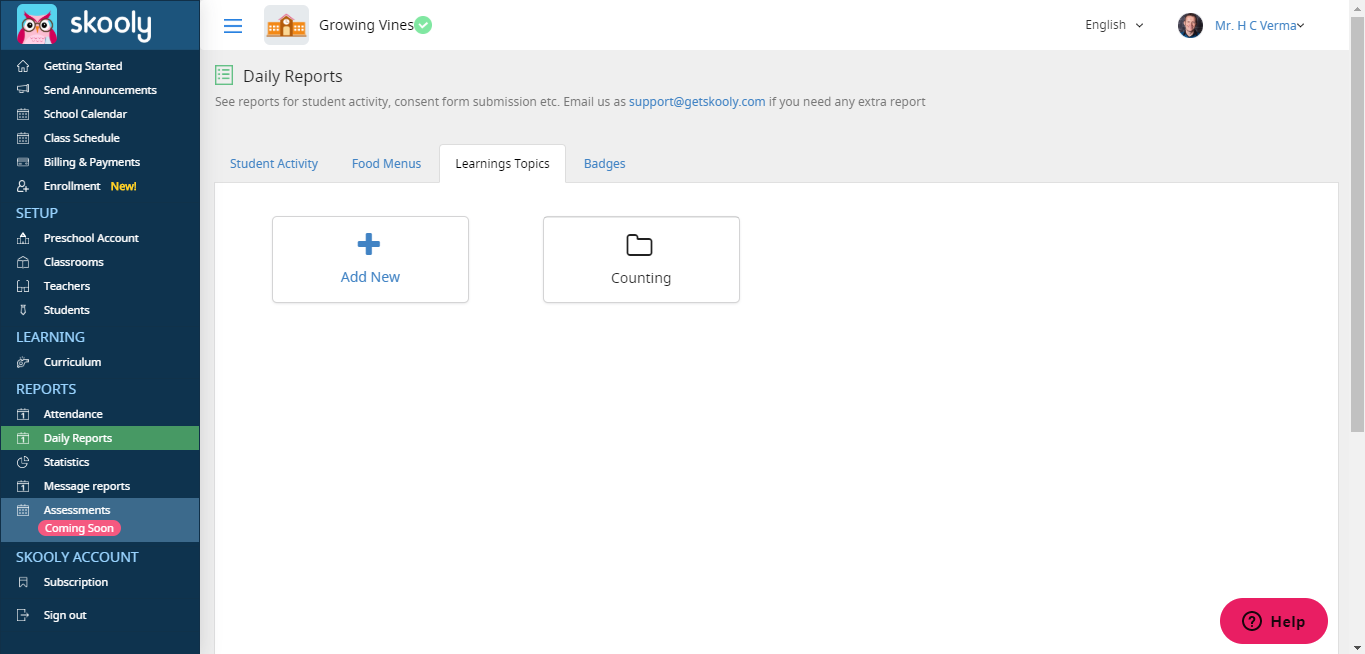The width and height of the screenshot is (1365, 654).
Task: Click the School Calendar icon
Action: pos(23,114)
